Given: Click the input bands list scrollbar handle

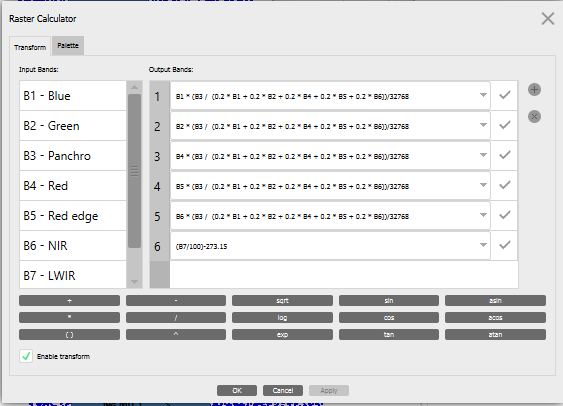Looking at the screenshot, I should (x=135, y=171).
